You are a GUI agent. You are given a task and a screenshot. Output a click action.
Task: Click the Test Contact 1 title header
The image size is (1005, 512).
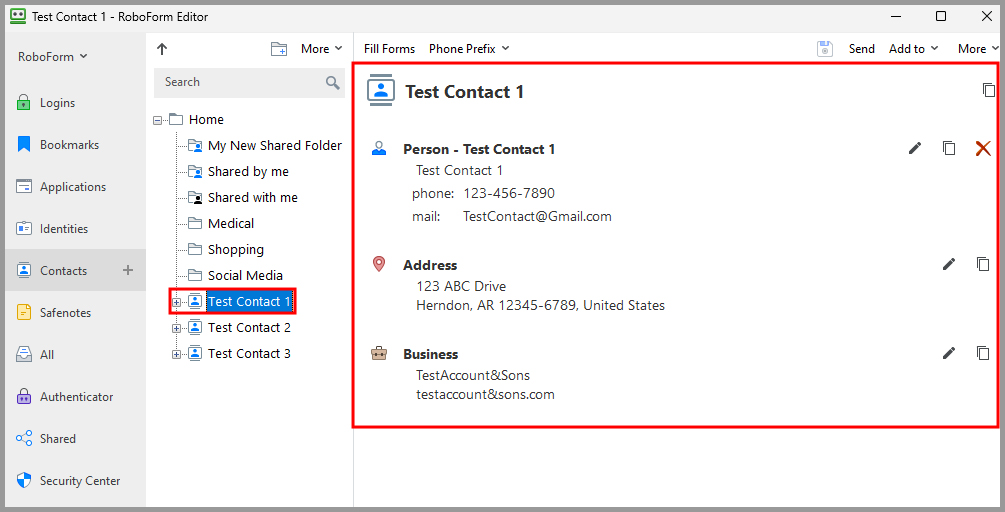(x=464, y=92)
